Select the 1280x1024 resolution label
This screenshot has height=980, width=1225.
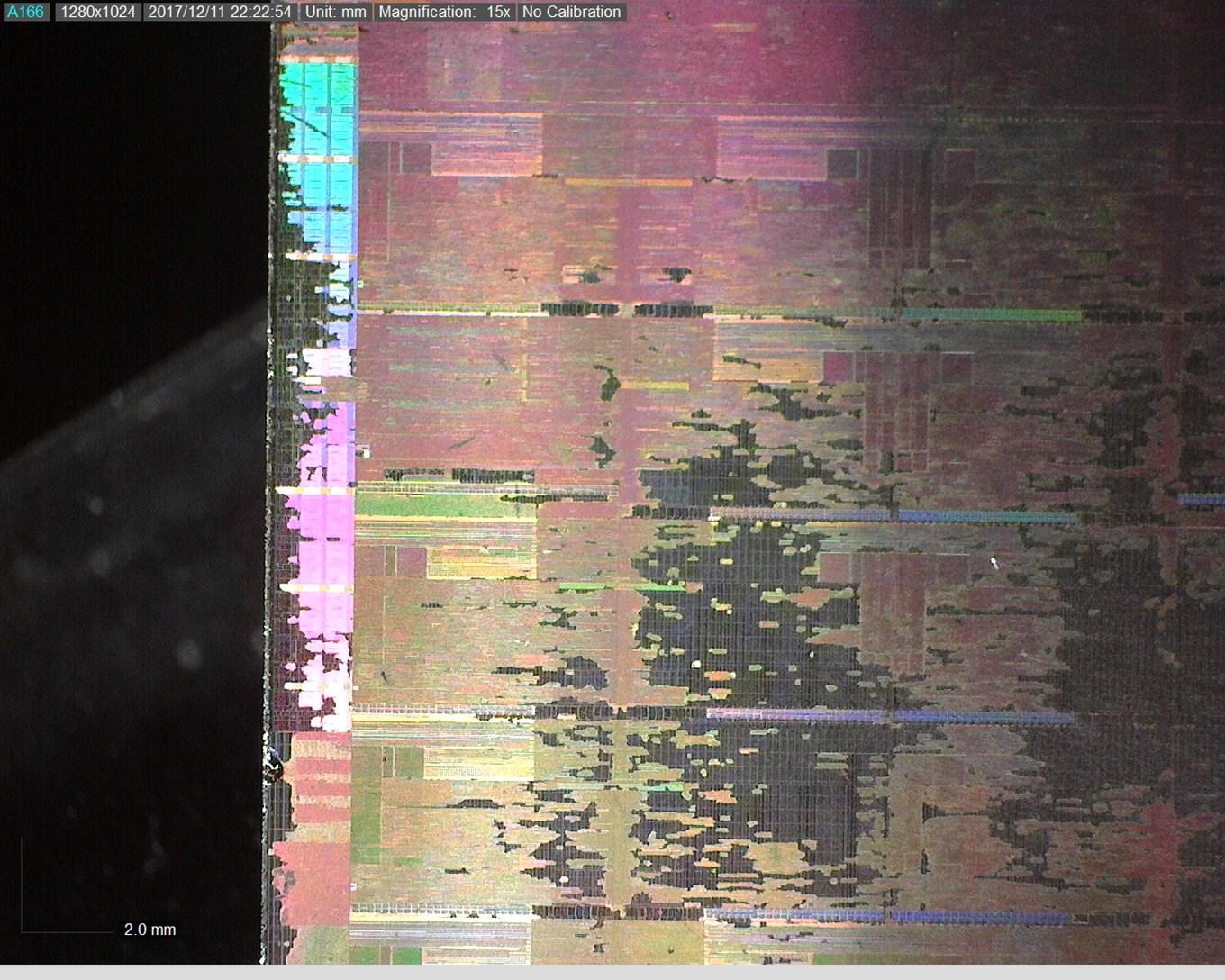tap(98, 12)
